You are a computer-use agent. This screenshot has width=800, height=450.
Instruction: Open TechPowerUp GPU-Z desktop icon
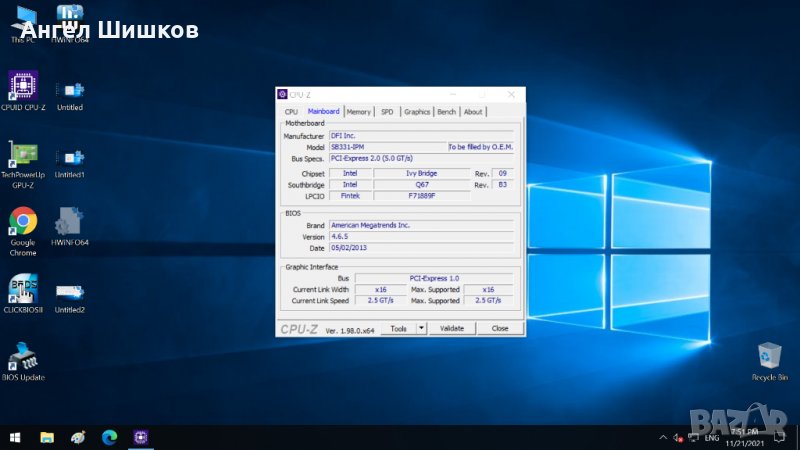click(23, 154)
